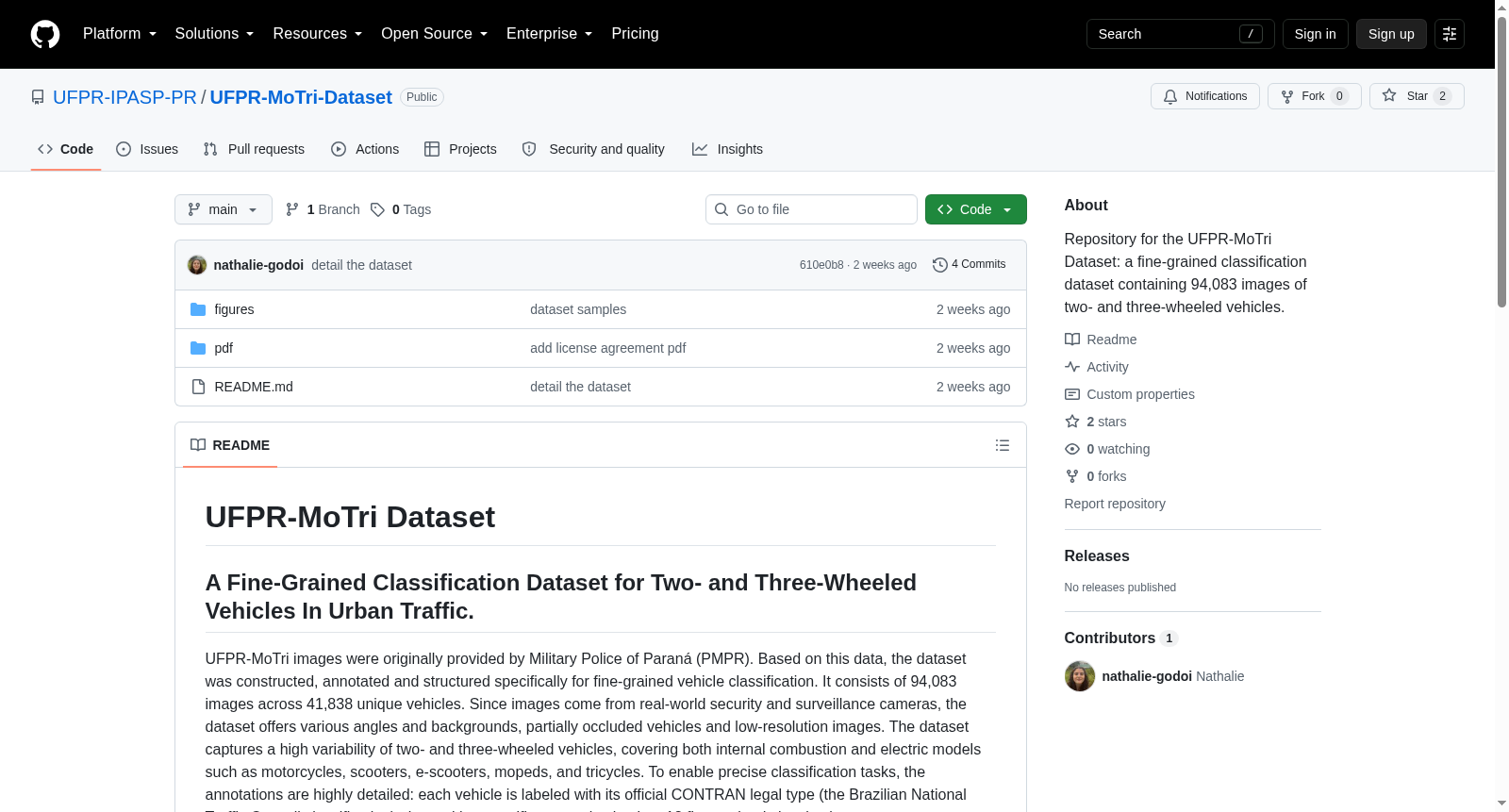Click the Notifications button
This screenshot has width=1509, height=812.
tap(1205, 96)
